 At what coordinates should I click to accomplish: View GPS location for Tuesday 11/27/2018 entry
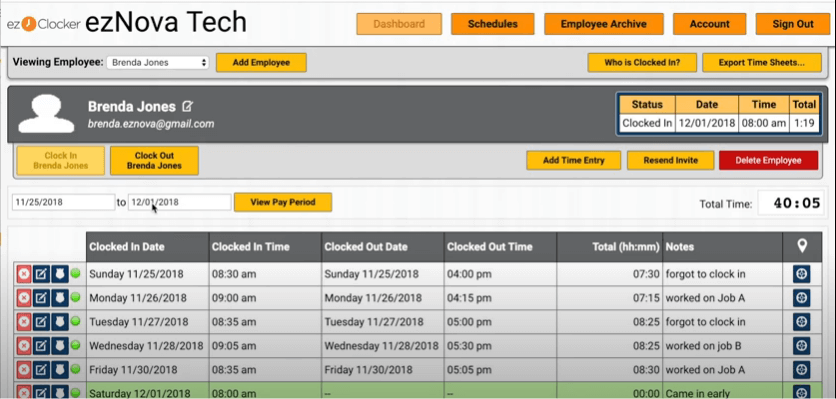click(801, 322)
